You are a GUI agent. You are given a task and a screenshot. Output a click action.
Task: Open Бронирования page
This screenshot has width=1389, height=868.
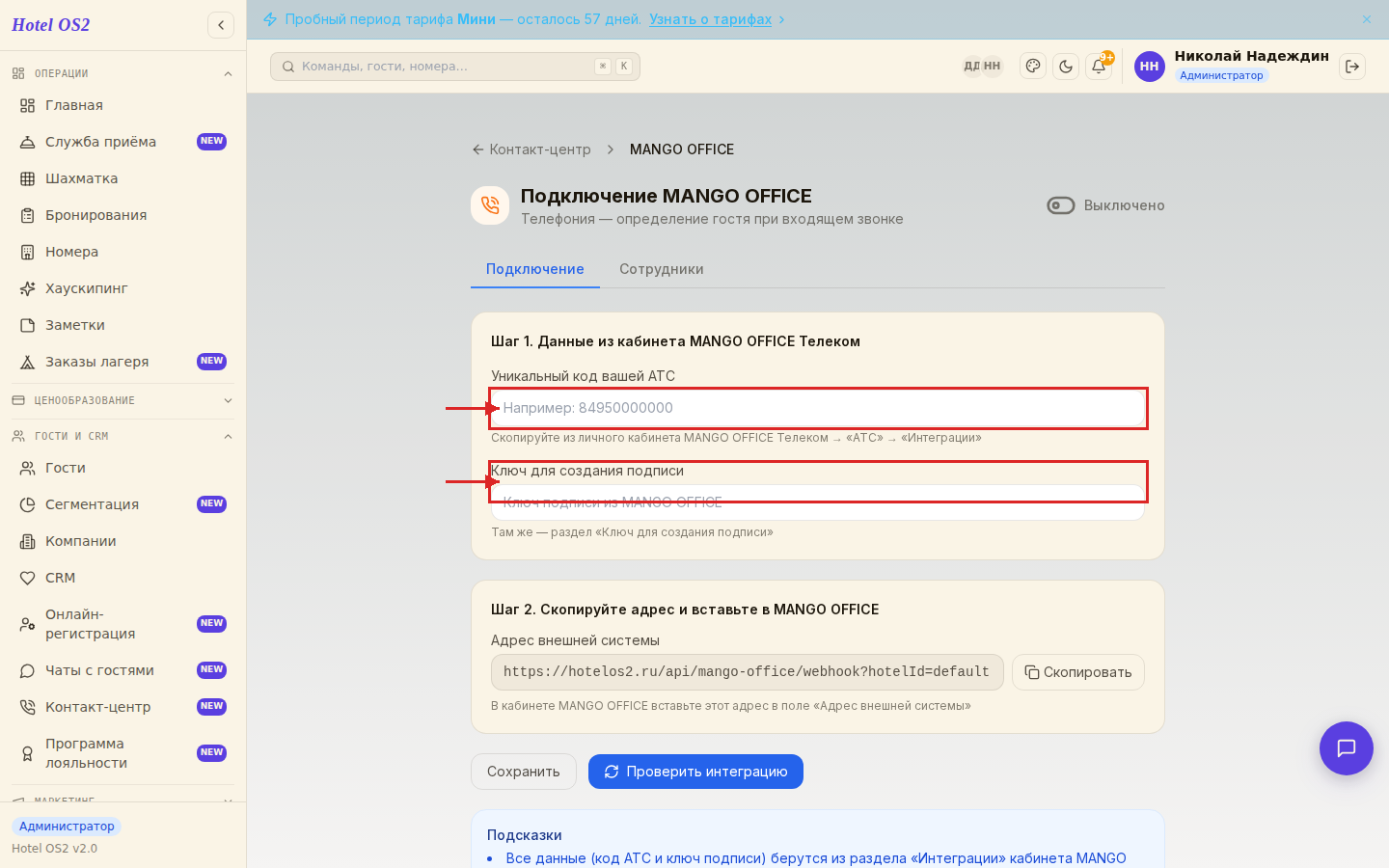point(123,215)
